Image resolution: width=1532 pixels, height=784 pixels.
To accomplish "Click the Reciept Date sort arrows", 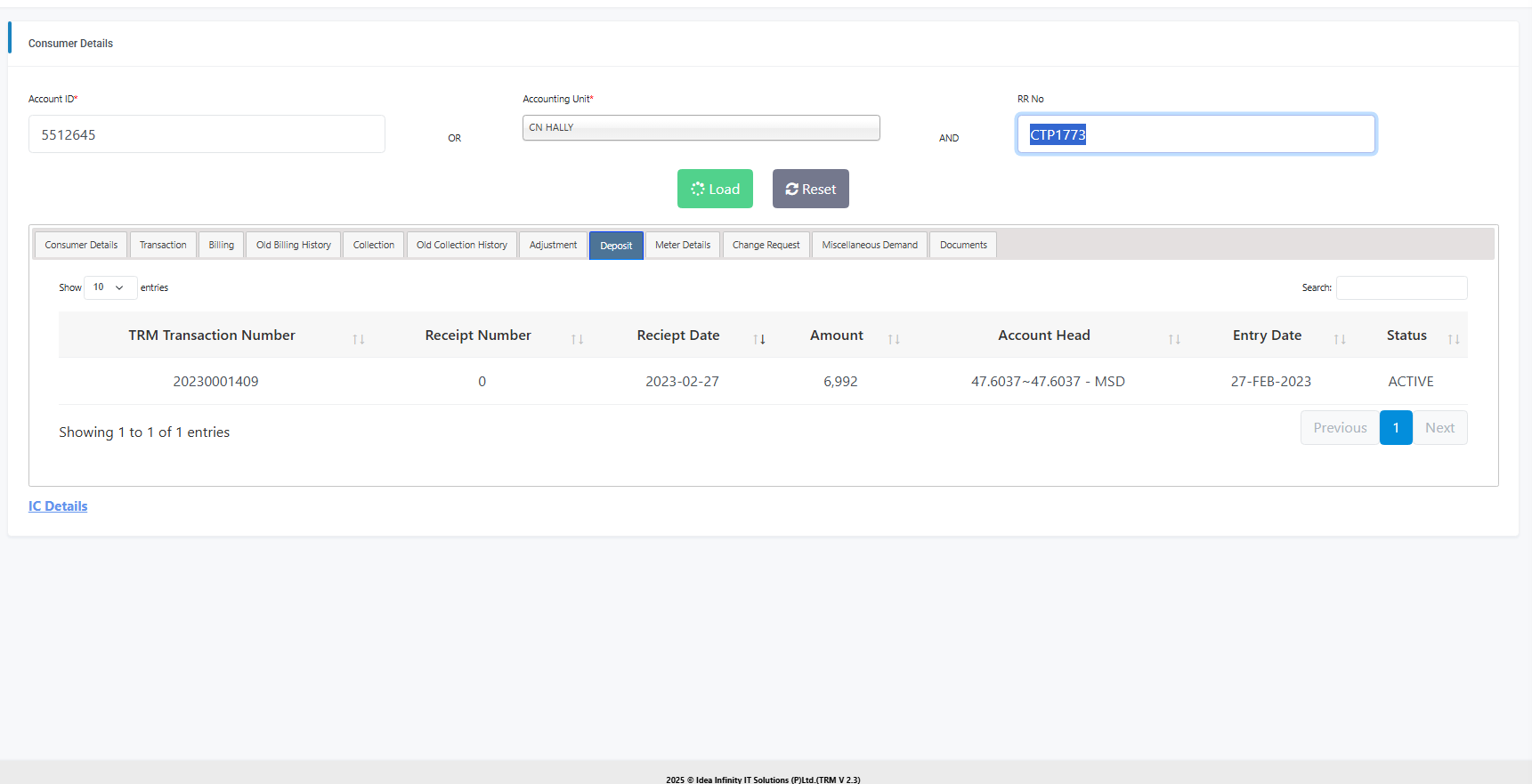I will pos(759,339).
